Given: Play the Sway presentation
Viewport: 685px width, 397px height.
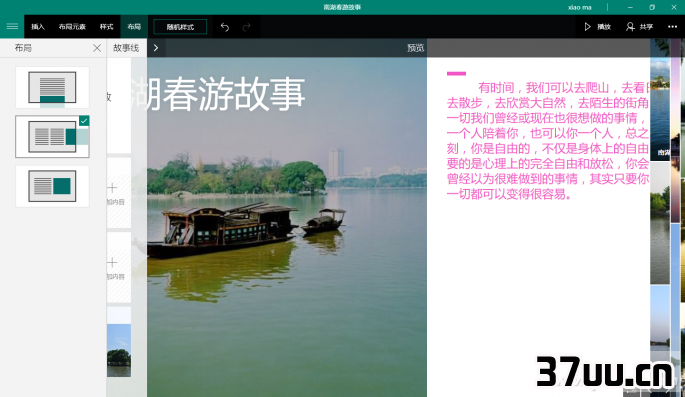Looking at the screenshot, I should point(597,27).
